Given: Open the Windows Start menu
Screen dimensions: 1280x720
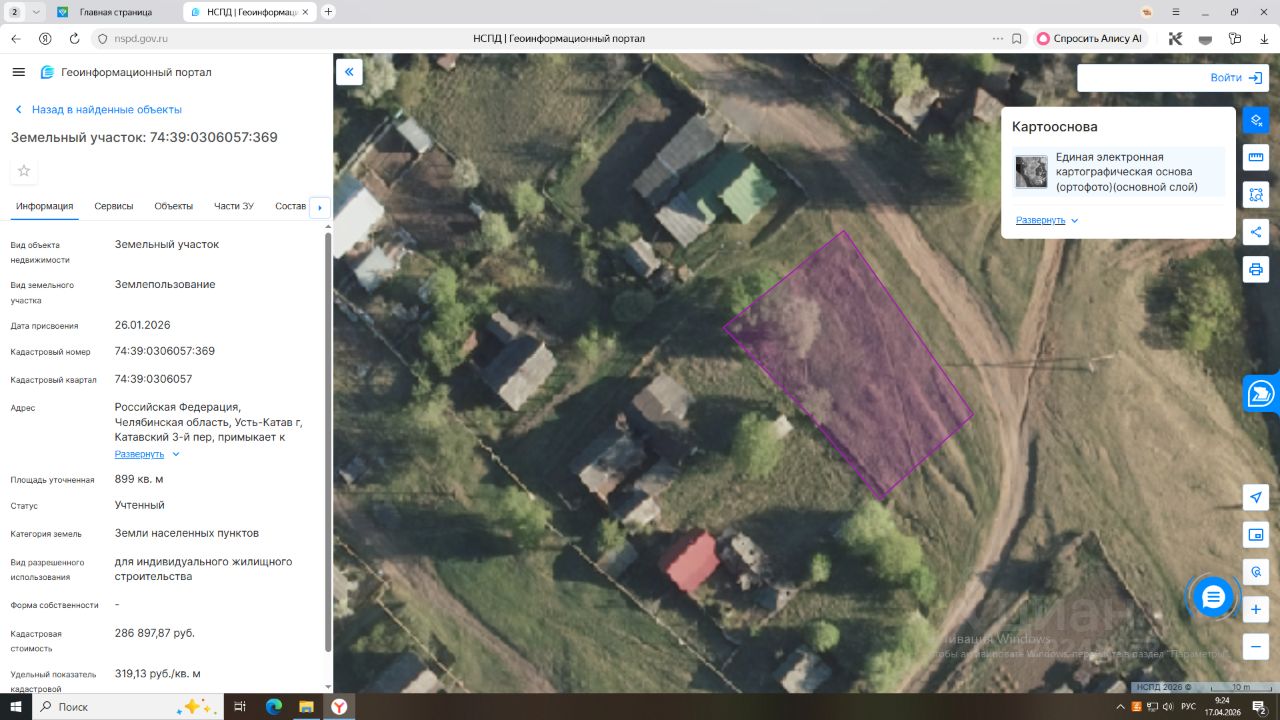Looking at the screenshot, I should pos(17,706).
